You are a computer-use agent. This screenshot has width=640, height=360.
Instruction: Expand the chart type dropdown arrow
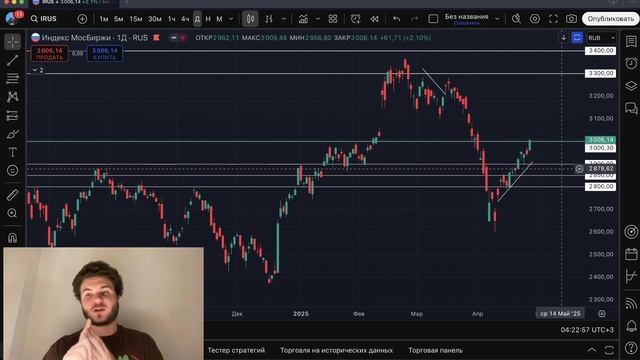click(x=284, y=19)
